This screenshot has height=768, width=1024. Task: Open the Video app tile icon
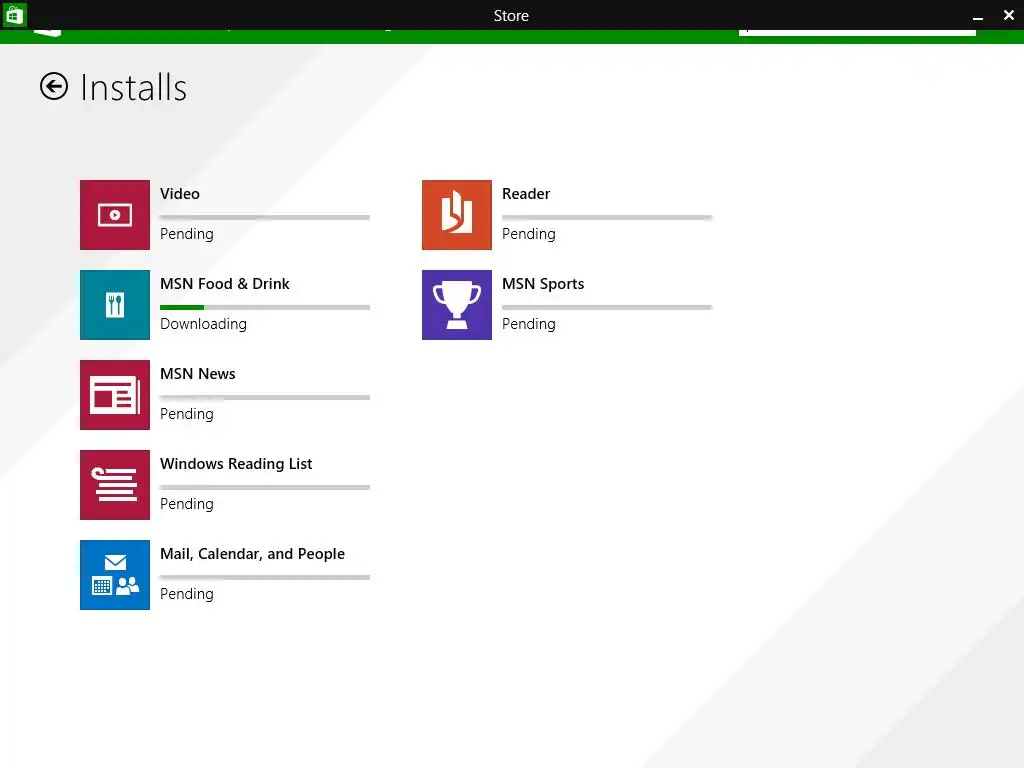click(x=115, y=215)
